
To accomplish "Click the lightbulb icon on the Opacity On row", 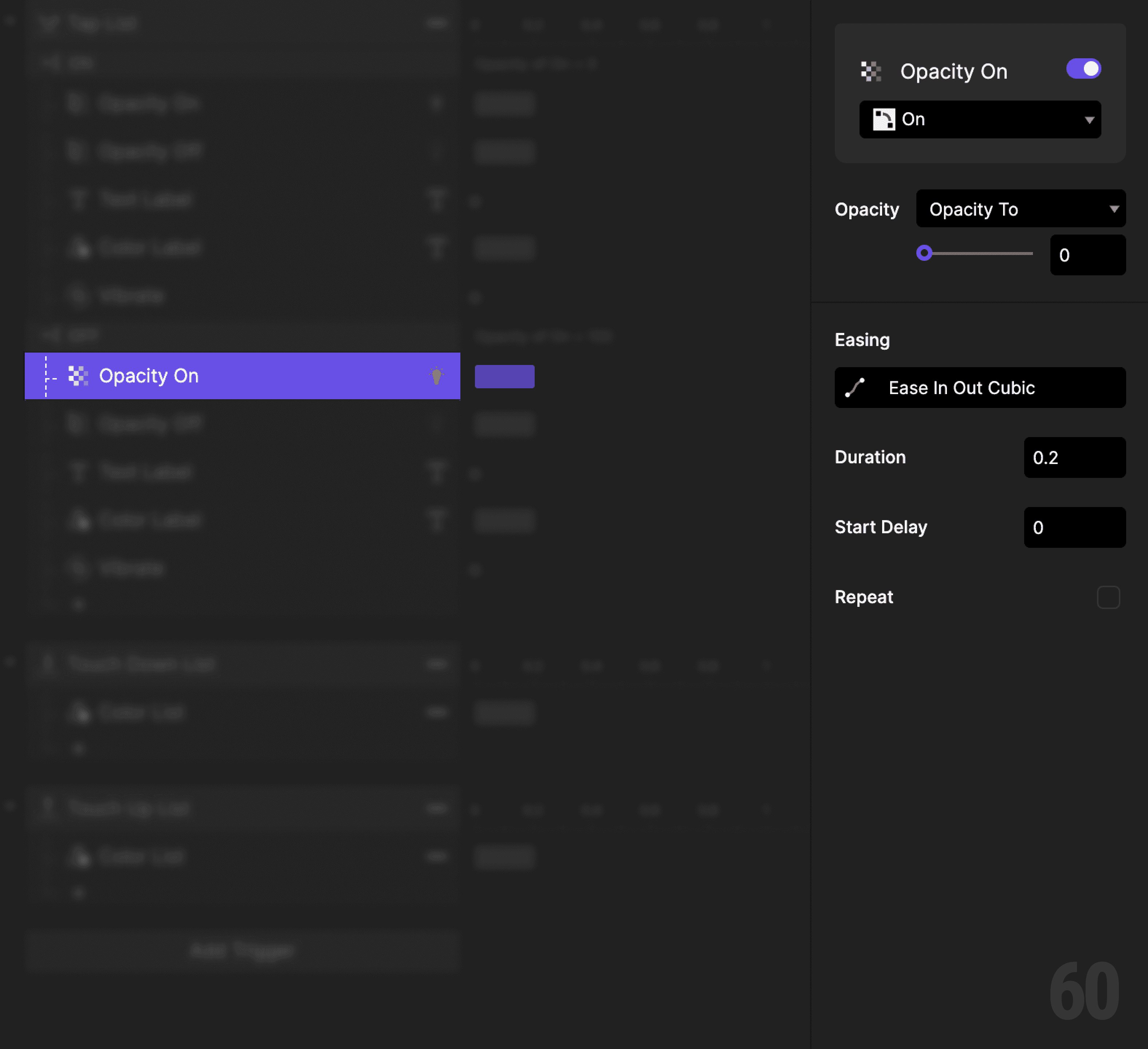I will pyautogui.click(x=437, y=376).
